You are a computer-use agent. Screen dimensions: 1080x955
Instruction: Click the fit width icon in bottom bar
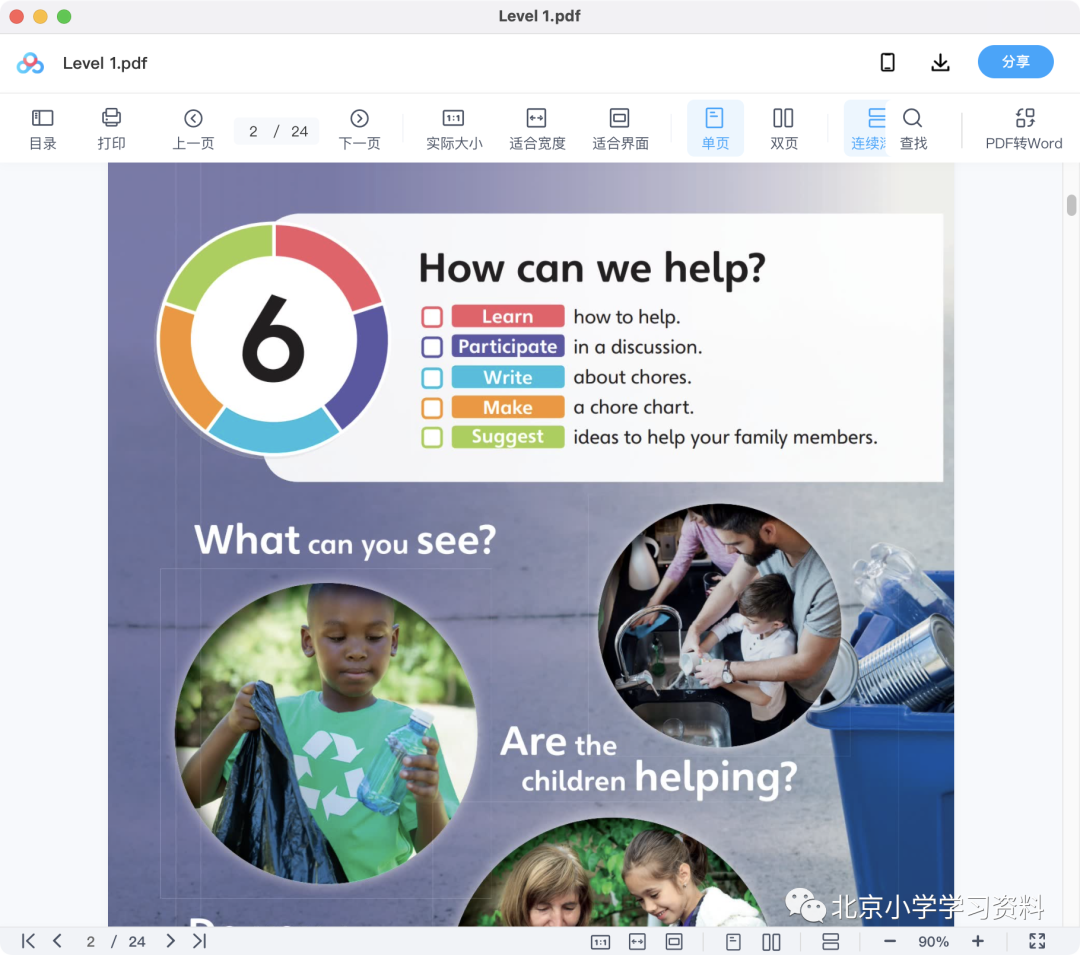(x=637, y=942)
